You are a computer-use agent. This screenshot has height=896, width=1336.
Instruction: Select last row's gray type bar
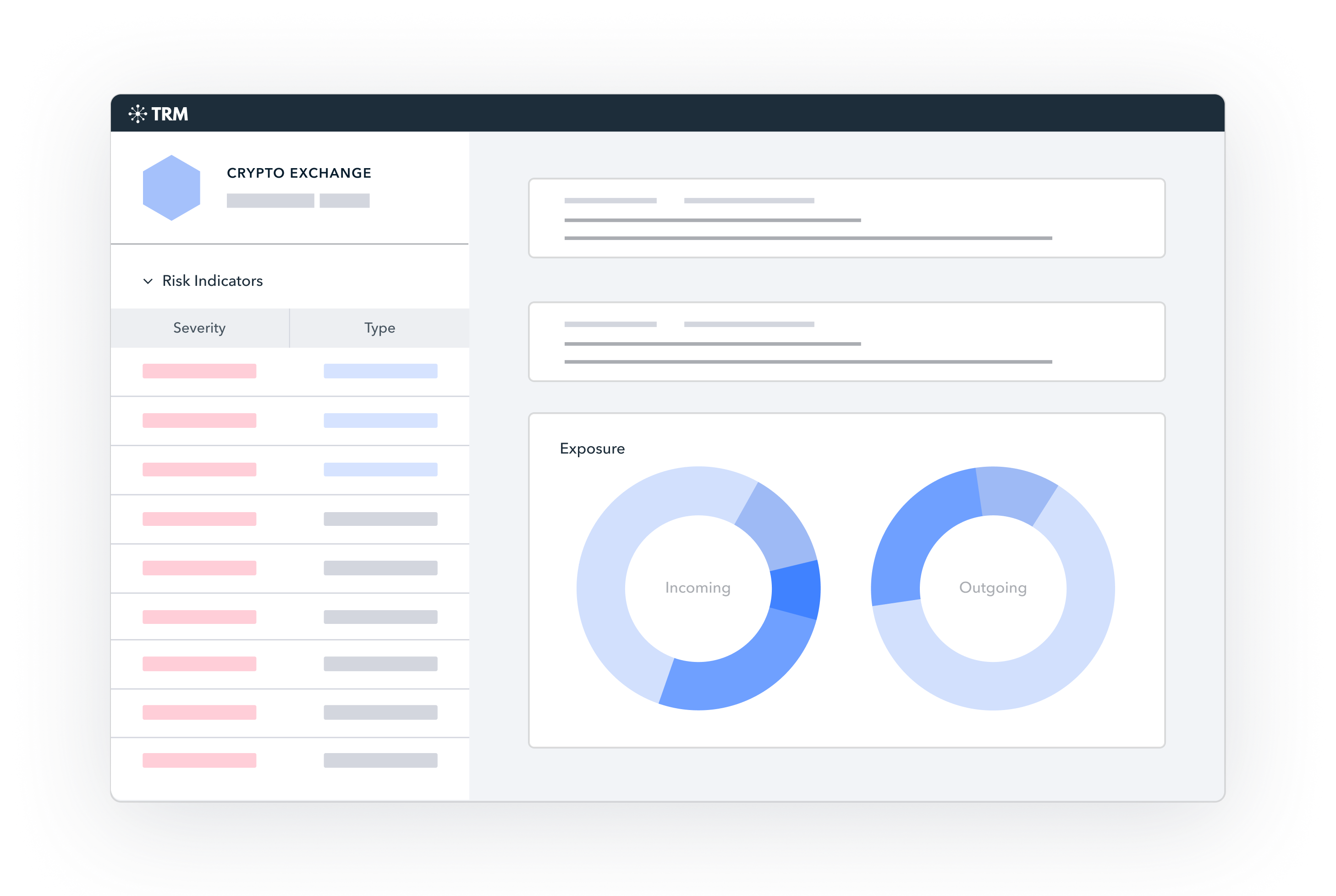(x=380, y=760)
